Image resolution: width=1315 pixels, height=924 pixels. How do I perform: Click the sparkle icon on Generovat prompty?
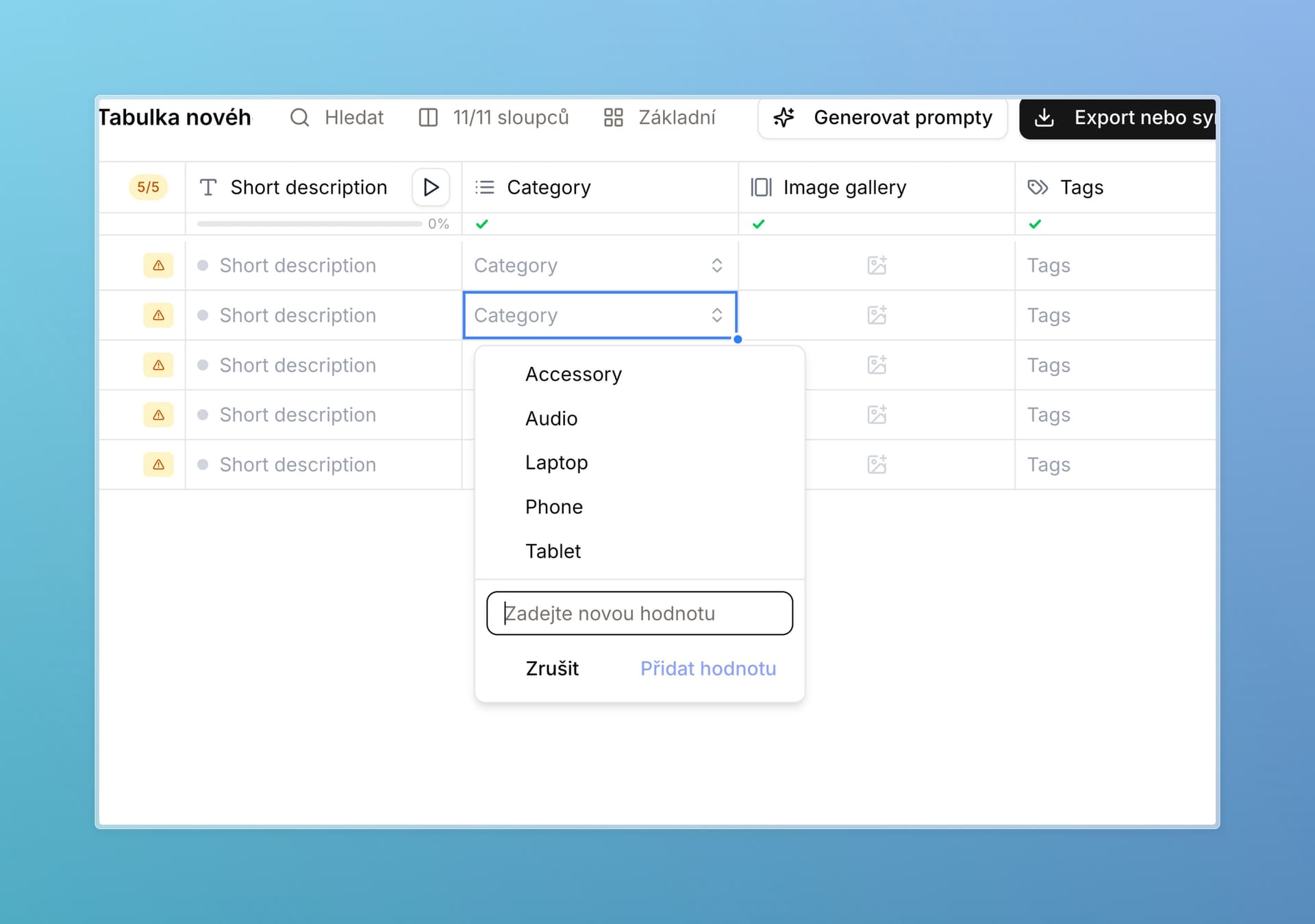[784, 118]
